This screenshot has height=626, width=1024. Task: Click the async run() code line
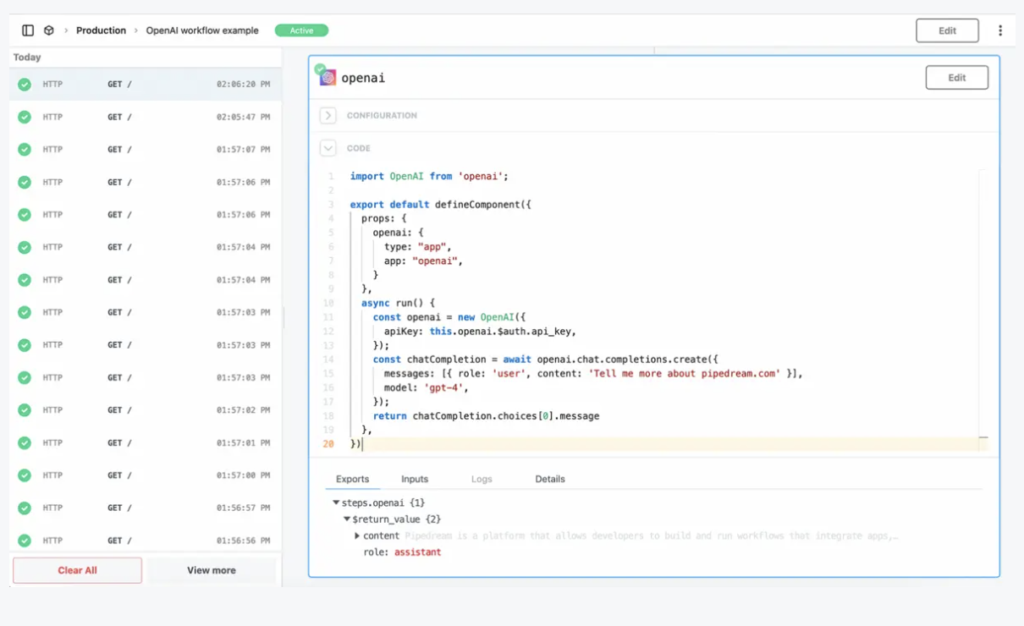pyautogui.click(x=398, y=303)
